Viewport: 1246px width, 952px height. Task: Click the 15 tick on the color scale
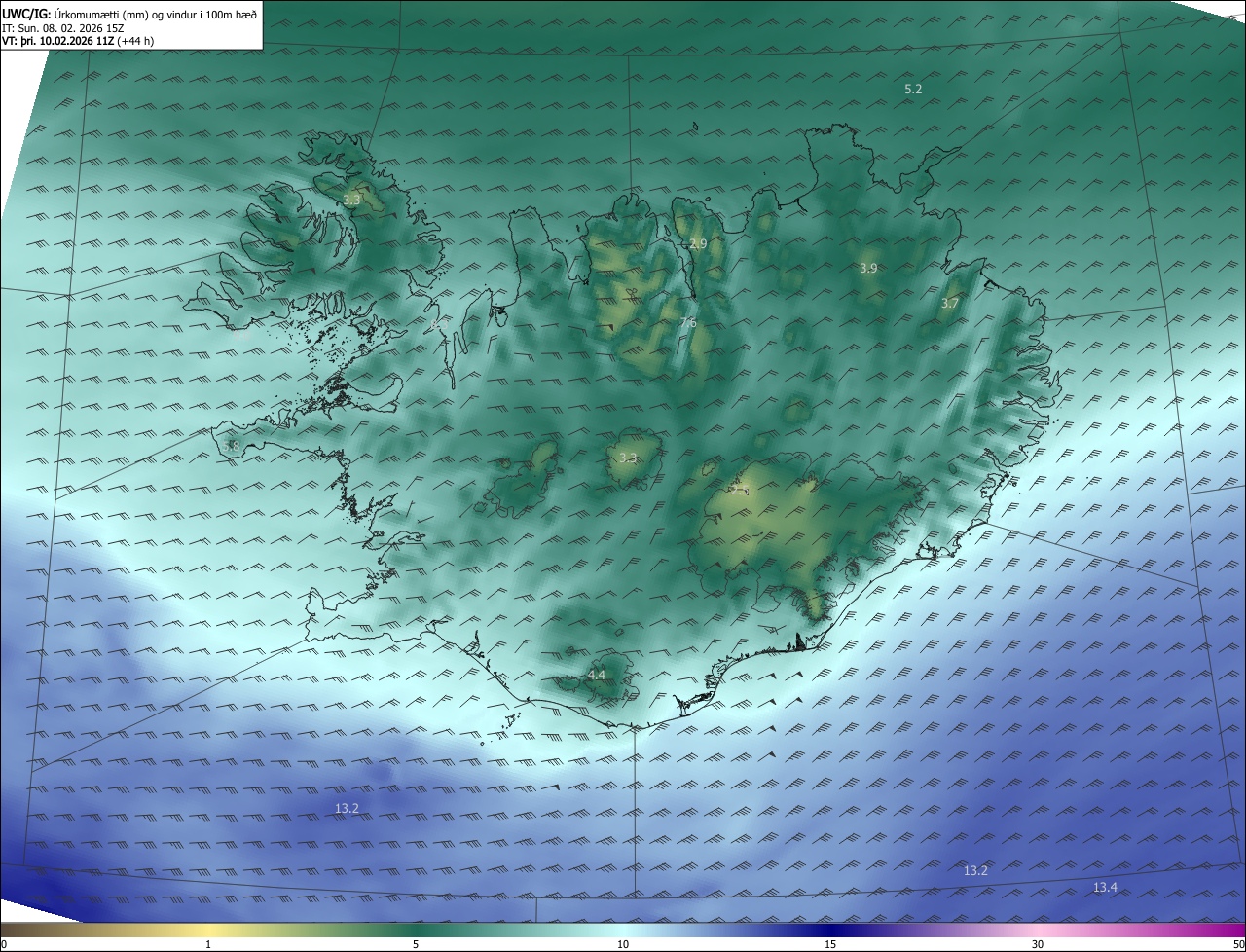(x=830, y=944)
